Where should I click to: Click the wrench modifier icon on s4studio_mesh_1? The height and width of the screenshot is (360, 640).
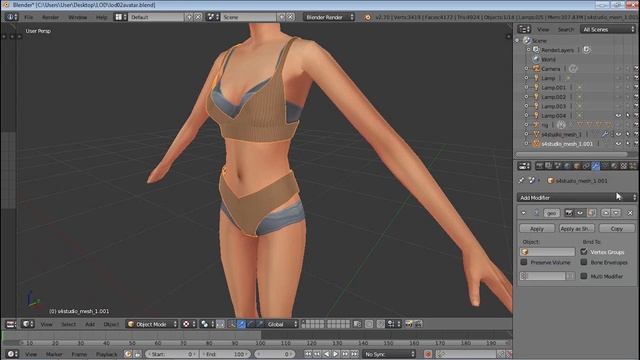tap(604, 134)
